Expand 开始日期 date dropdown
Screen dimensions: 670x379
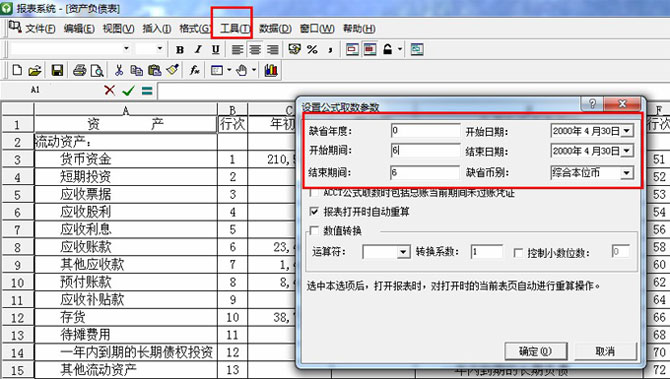pos(626,131)
